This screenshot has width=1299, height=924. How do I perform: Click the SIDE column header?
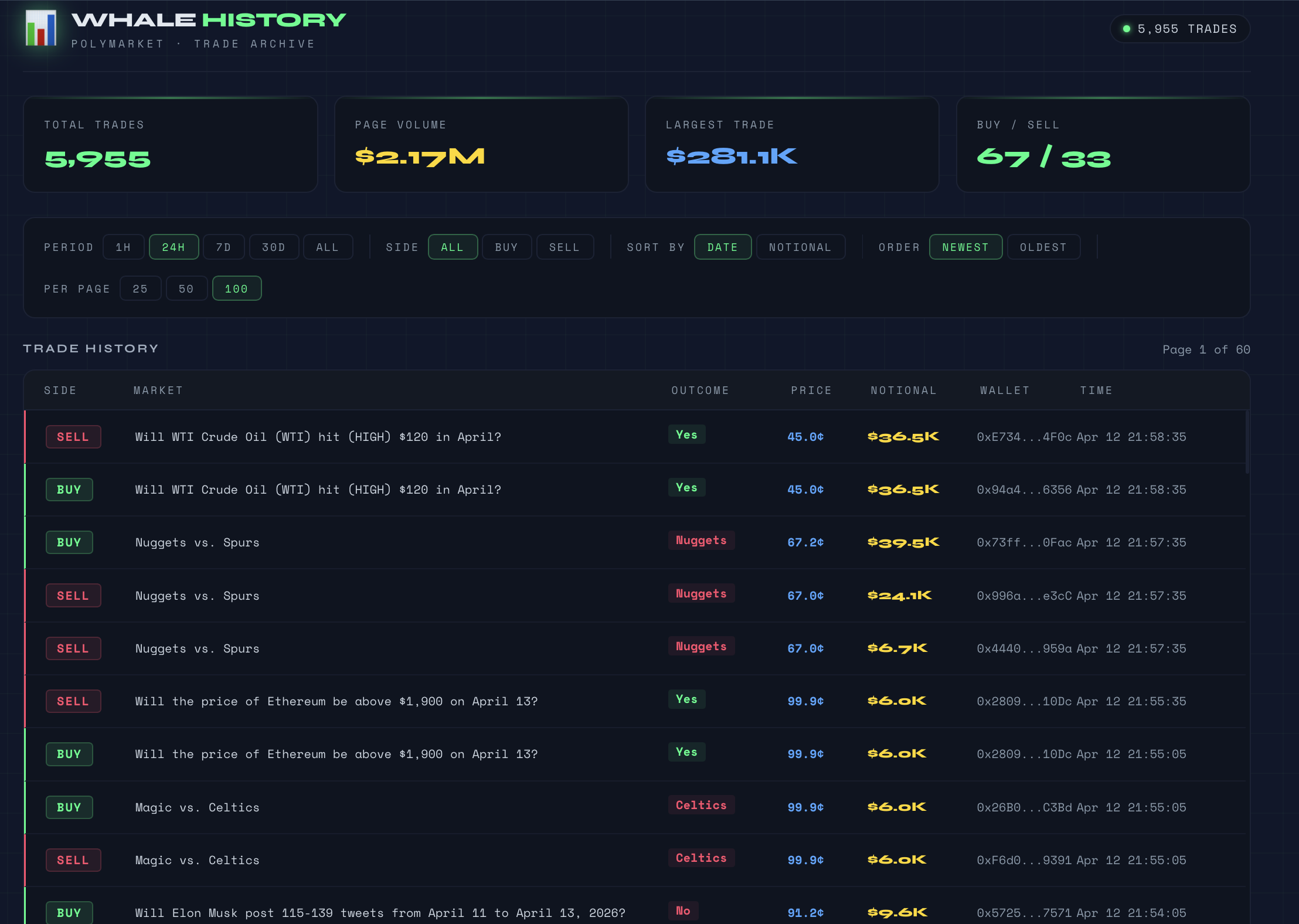(60, 390)
